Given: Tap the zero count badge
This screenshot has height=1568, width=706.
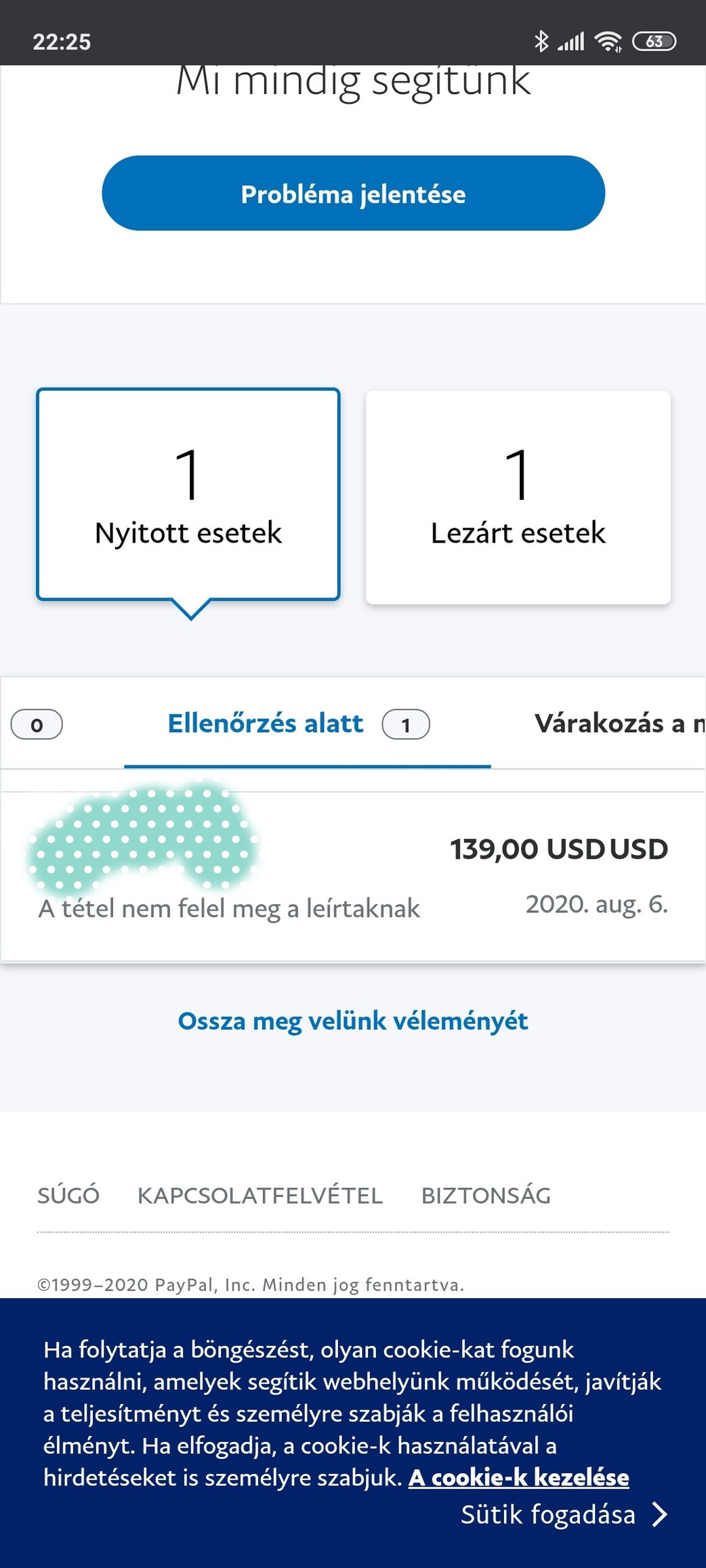Looking at the screenshot, I should [37, 725].
